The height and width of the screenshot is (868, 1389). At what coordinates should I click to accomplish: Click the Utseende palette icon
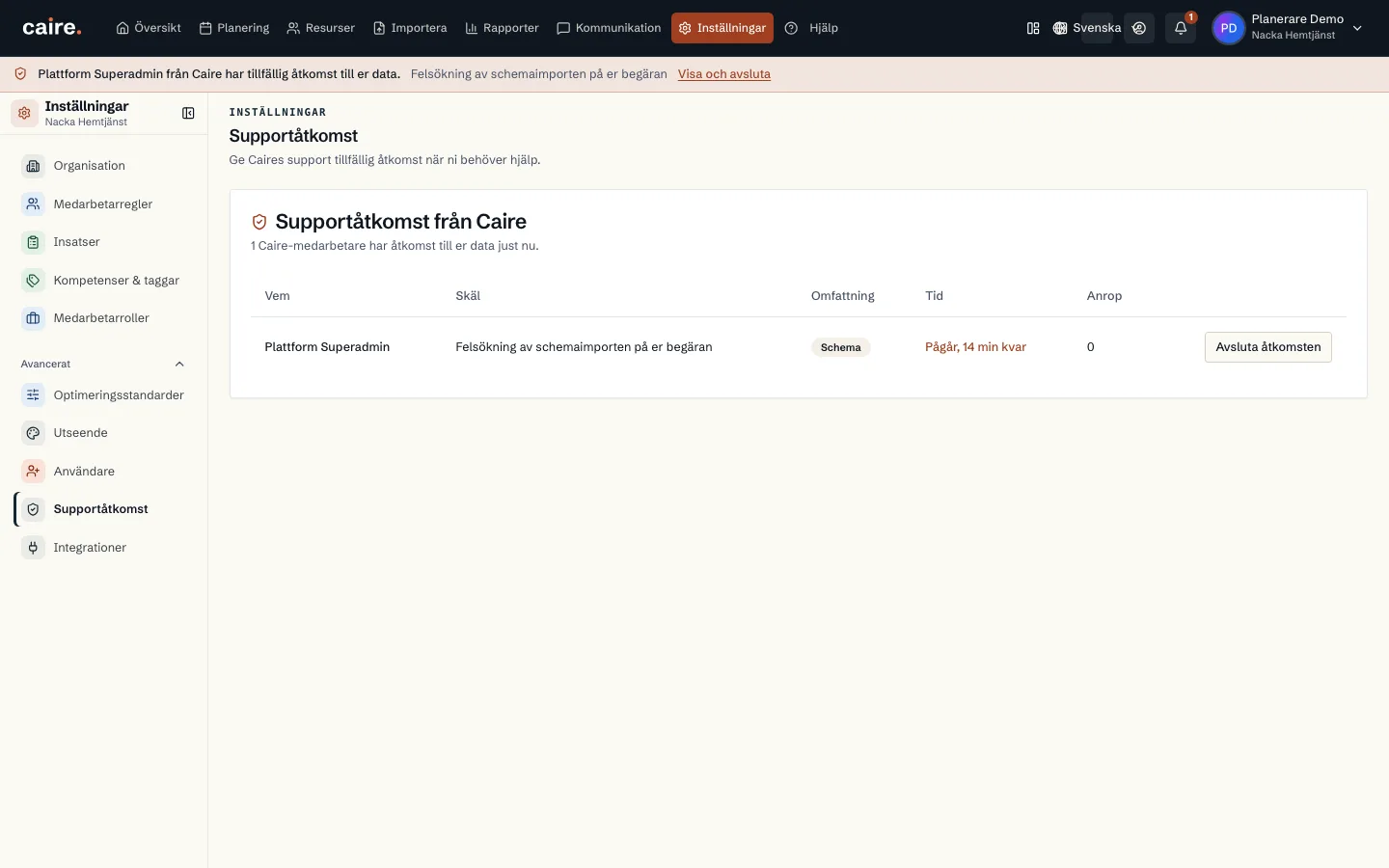click(33, 433)
